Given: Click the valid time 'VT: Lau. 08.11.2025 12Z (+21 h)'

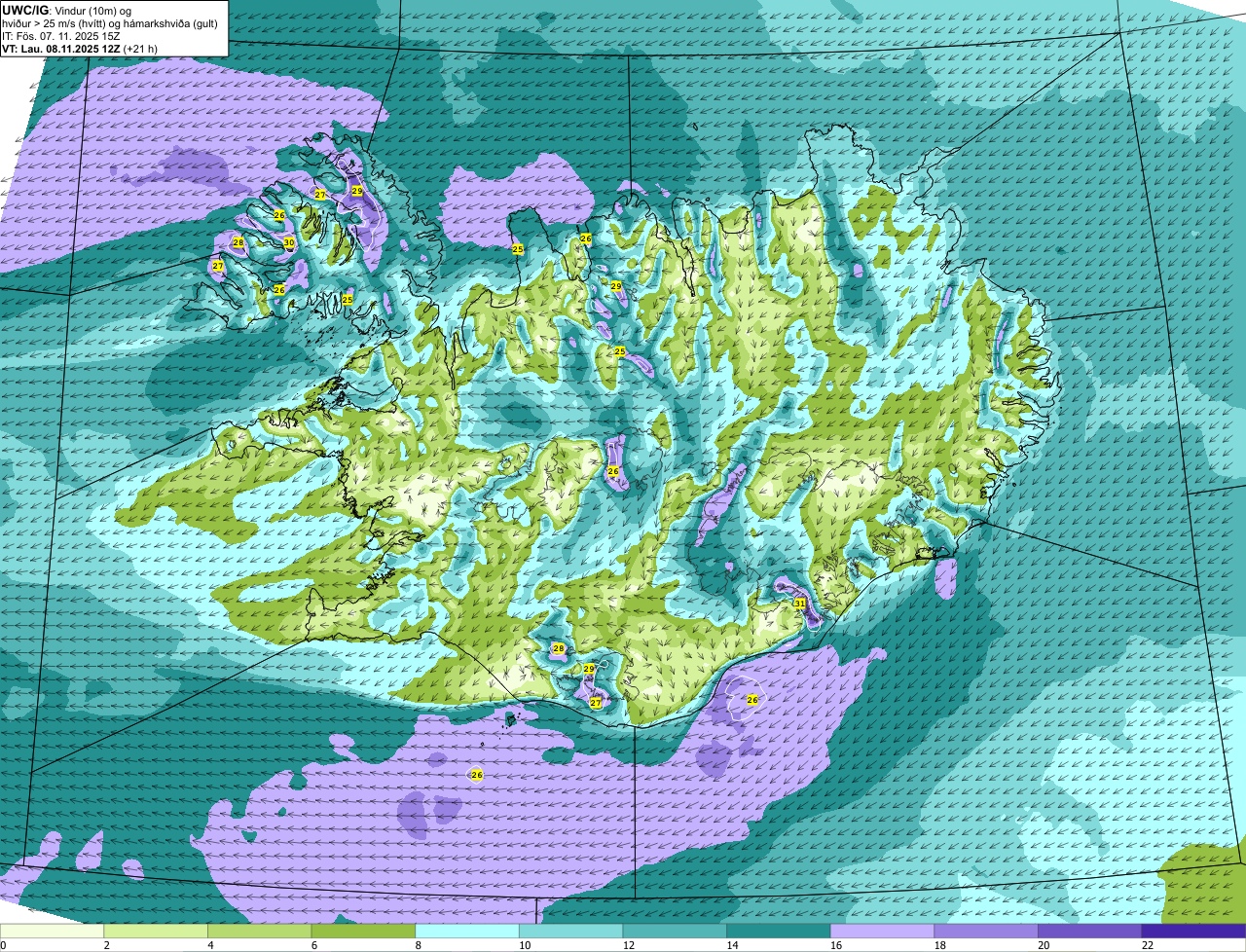Looking at the screenshot, I should [x=80, y=49].
